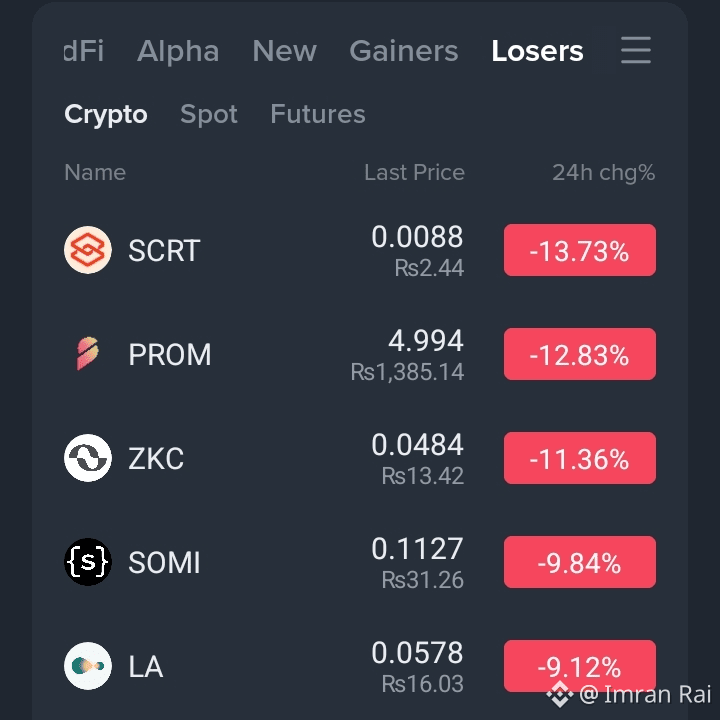Sort by the 24h chg% column

[x=603, y=173]
